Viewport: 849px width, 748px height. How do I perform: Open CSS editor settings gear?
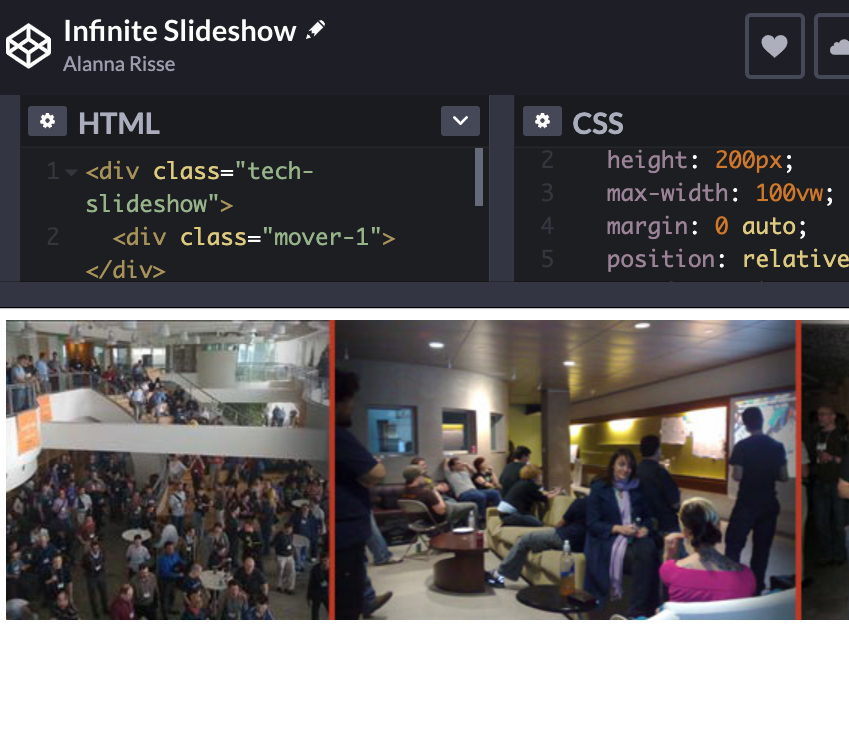(541, 121)
